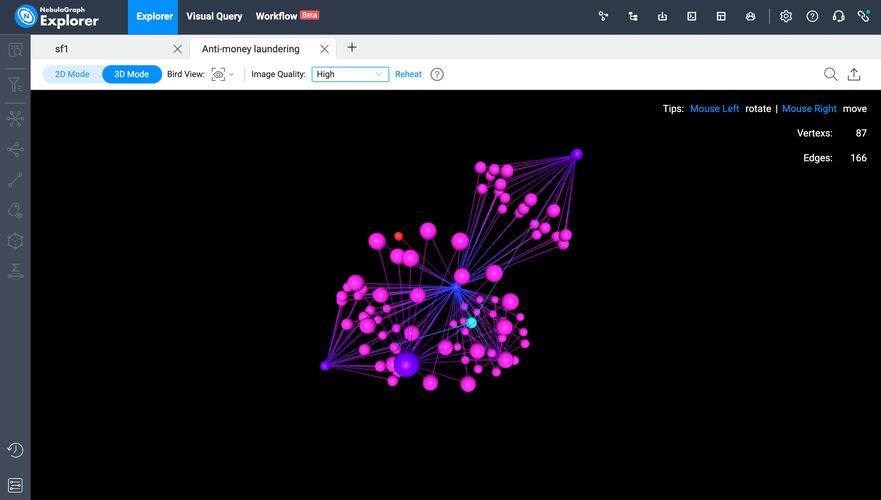Select the common neighbors tool in sidebar

click(x=15, y=149)
